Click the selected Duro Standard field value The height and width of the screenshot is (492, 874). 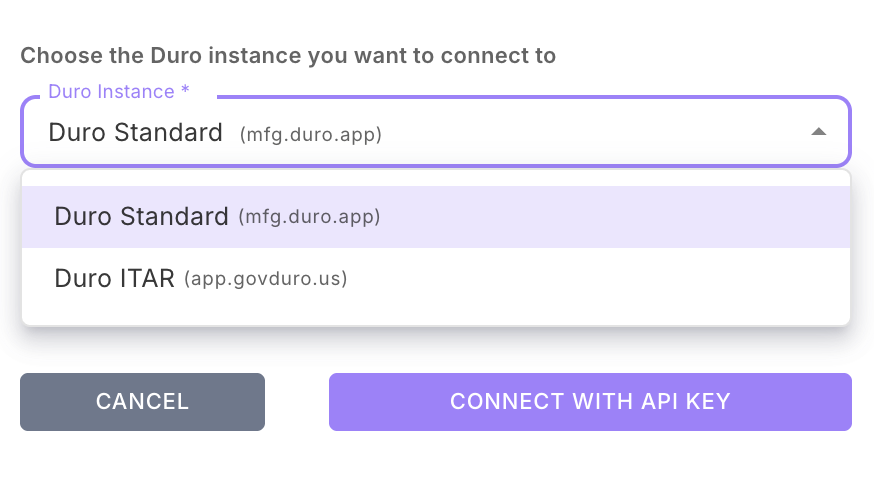[x=135, y=132]
